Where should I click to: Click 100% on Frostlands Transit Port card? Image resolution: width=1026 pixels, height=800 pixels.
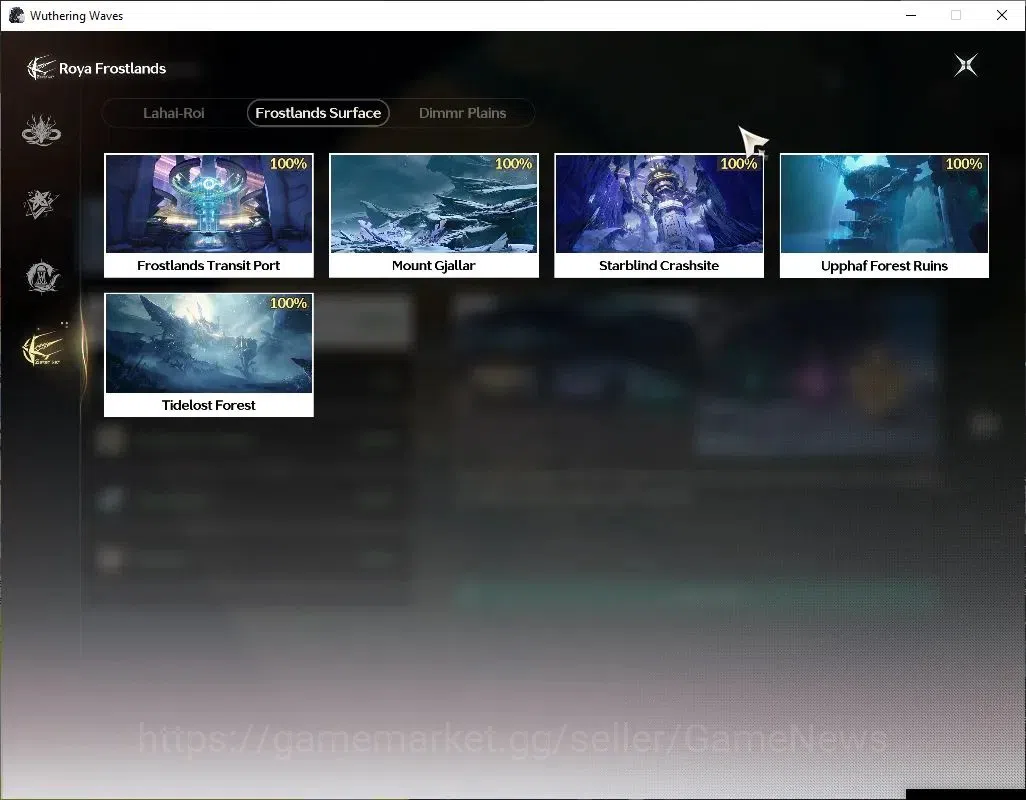tap(288, 164)
